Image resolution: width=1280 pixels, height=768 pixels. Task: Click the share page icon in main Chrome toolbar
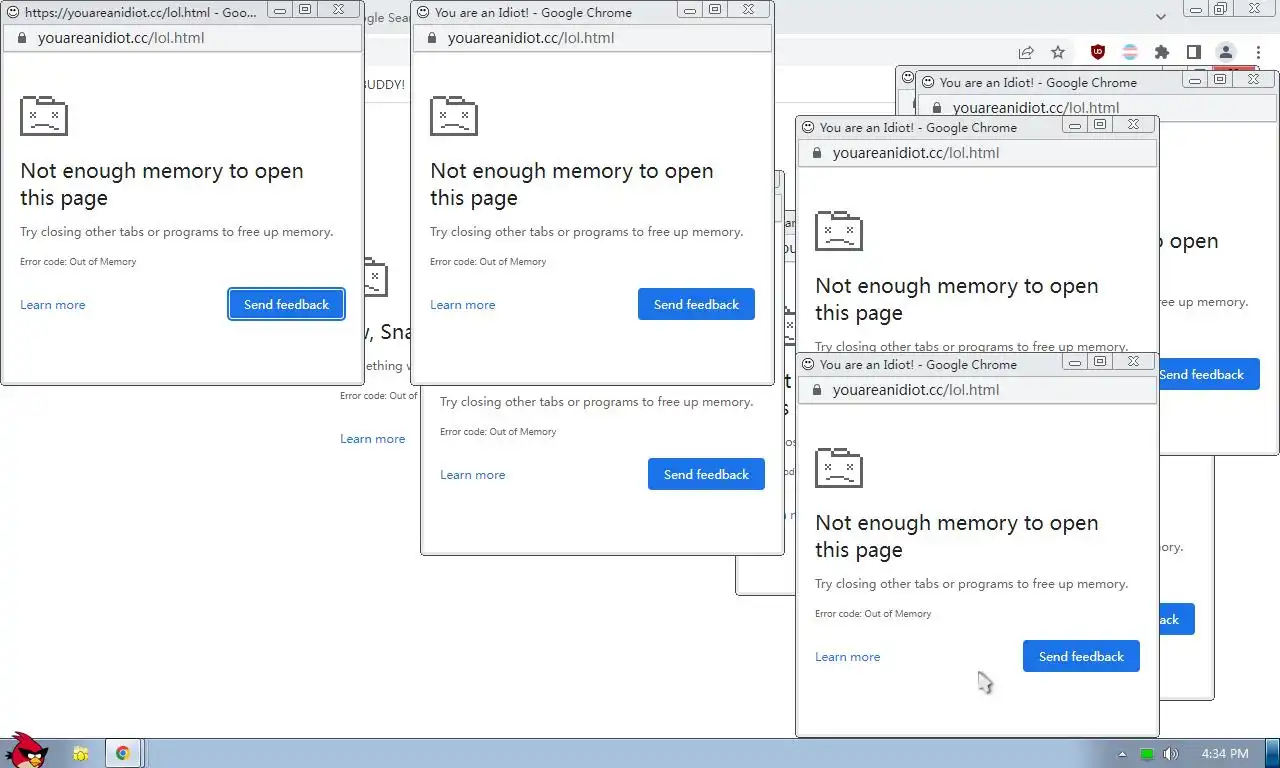tap(1026, 52)
